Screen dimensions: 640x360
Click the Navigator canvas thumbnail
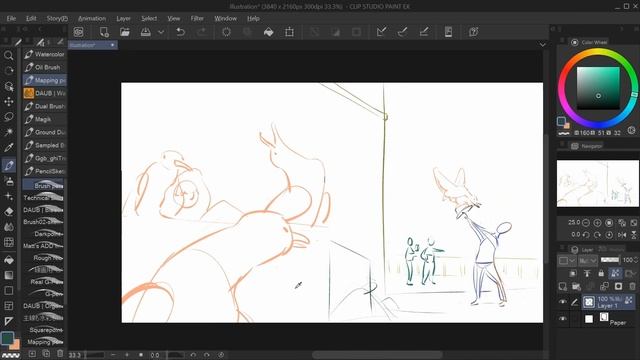tap(598, 183)
